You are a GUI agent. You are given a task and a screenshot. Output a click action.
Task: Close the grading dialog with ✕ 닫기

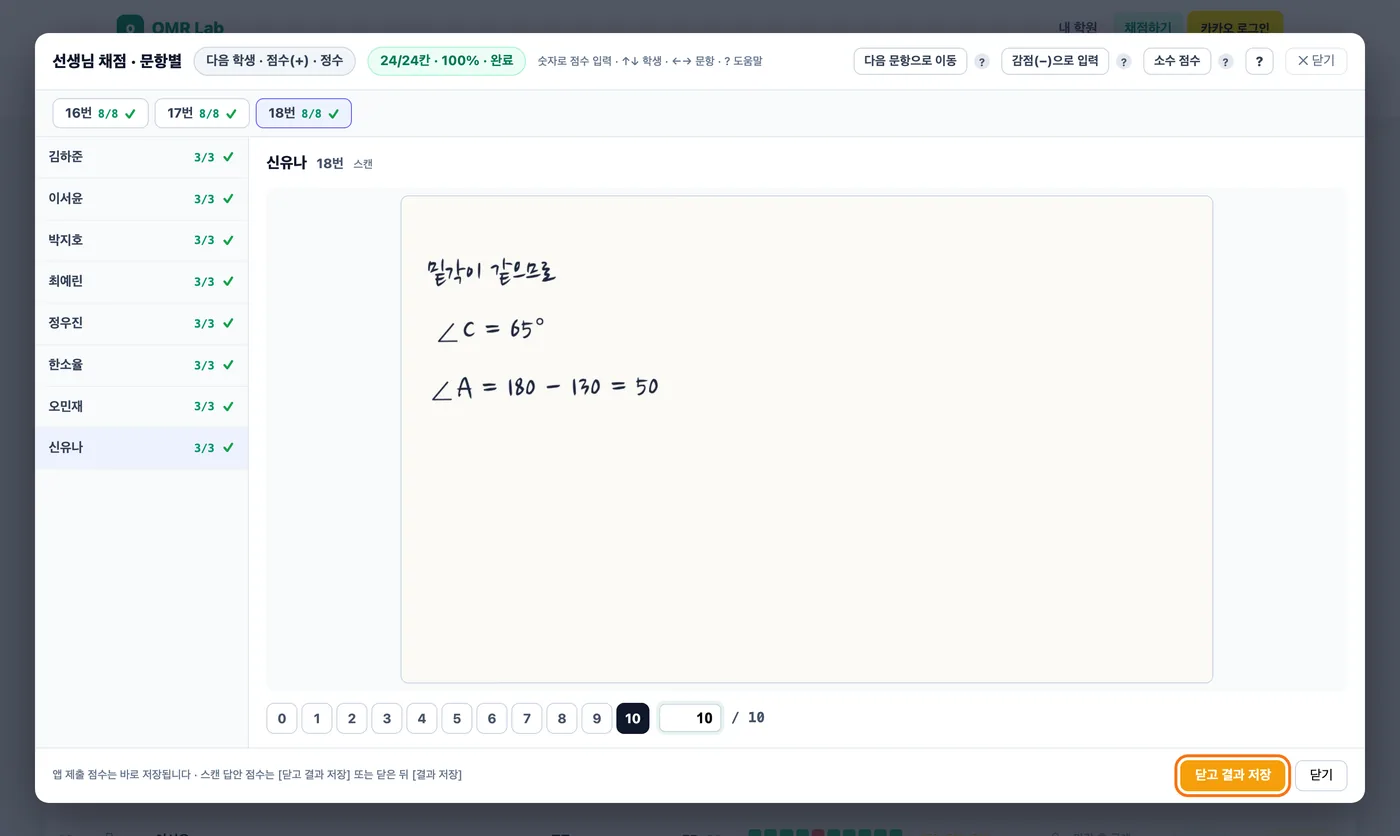tap(1316, 61)
